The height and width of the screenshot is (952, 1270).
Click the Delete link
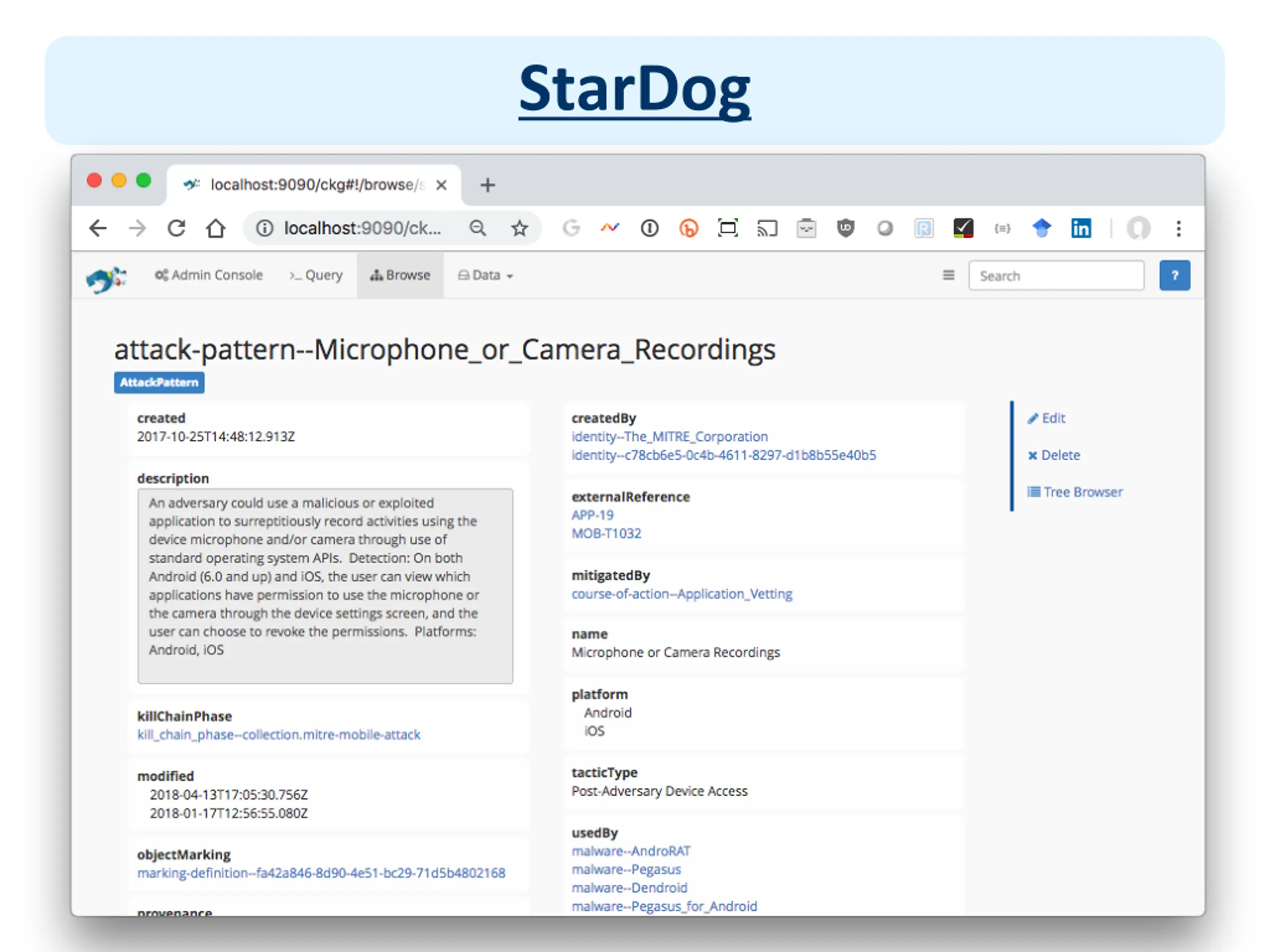coord(1054,456)
